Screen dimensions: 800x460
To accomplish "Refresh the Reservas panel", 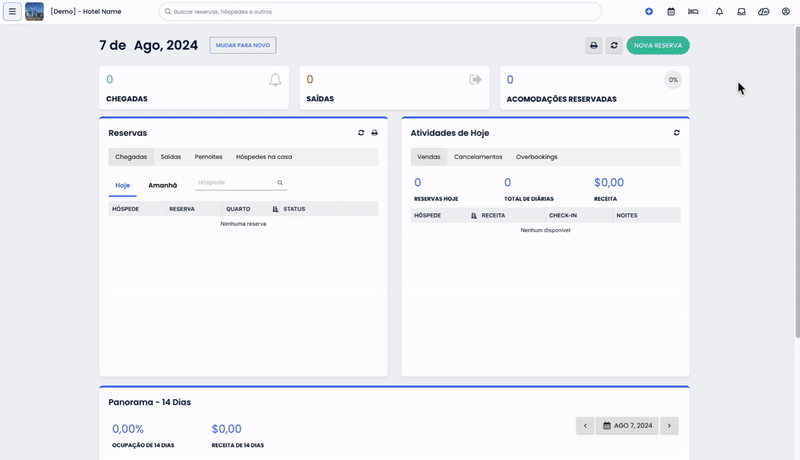I will point(361,133).
